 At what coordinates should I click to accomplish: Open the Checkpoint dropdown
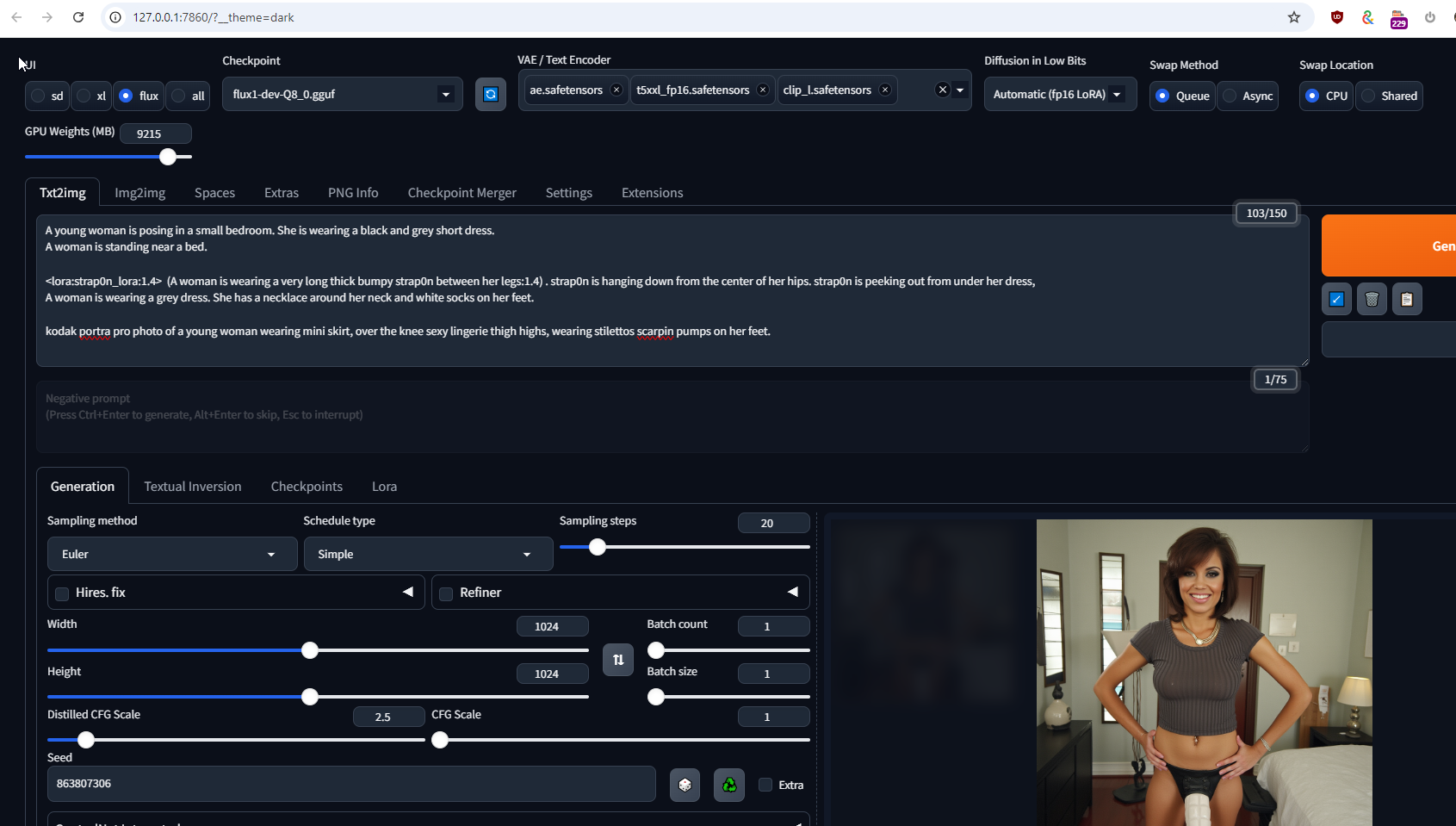pos(342,94)
